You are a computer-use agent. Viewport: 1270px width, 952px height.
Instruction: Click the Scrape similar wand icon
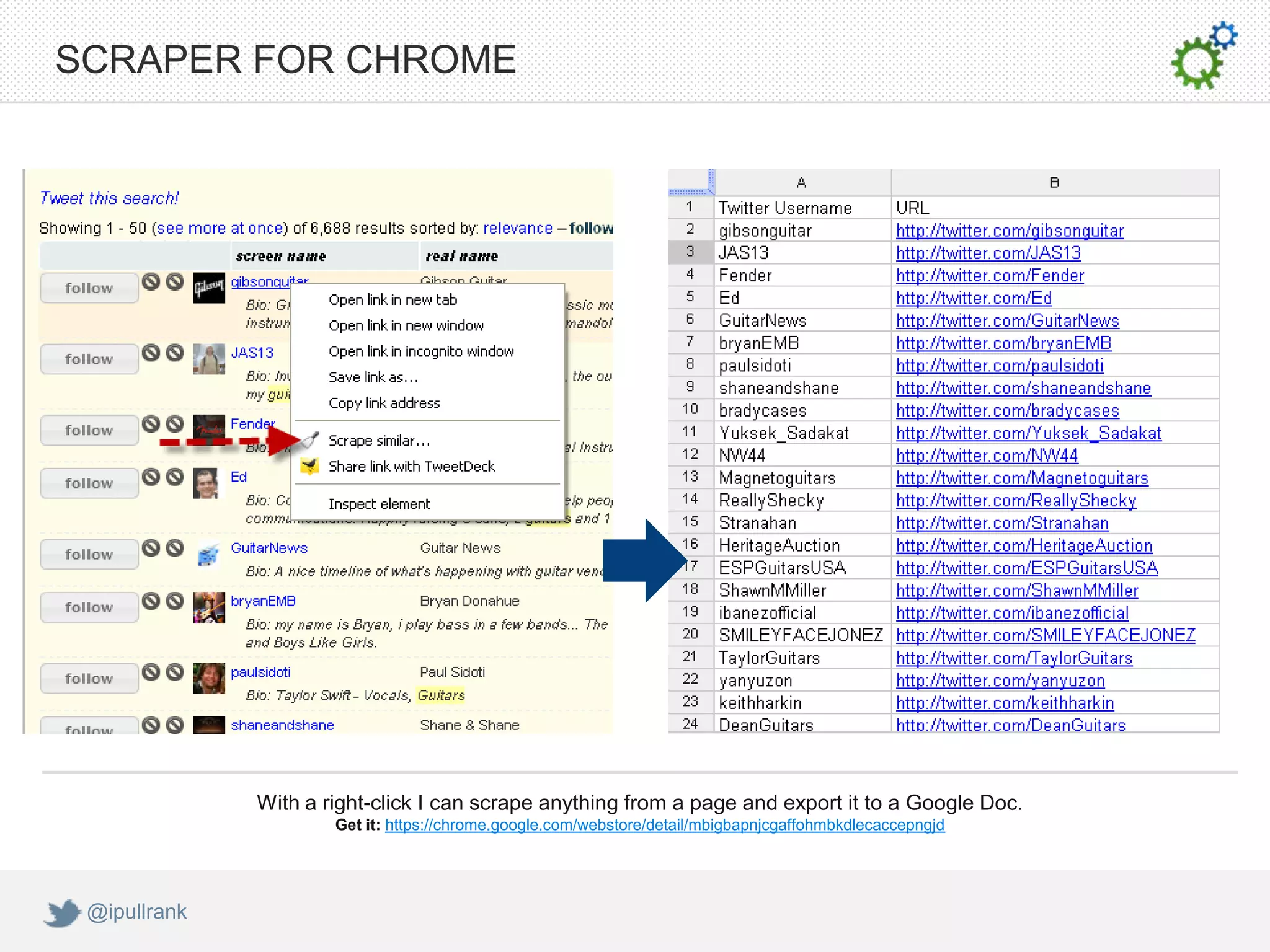click(310, 440)
